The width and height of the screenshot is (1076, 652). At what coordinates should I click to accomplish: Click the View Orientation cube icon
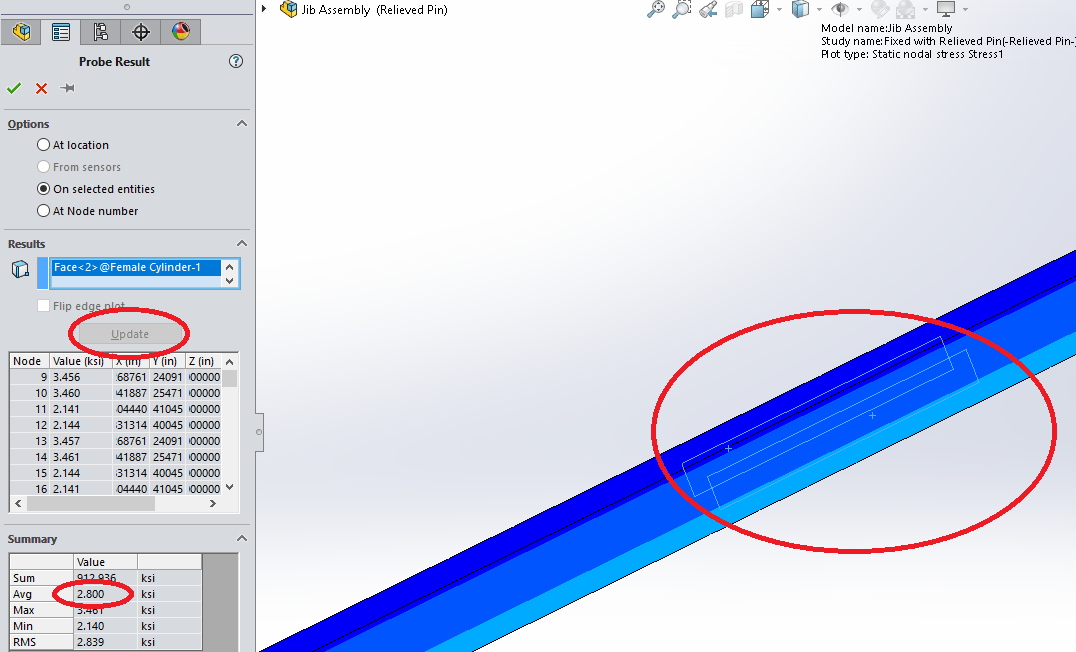pos(760,10)
